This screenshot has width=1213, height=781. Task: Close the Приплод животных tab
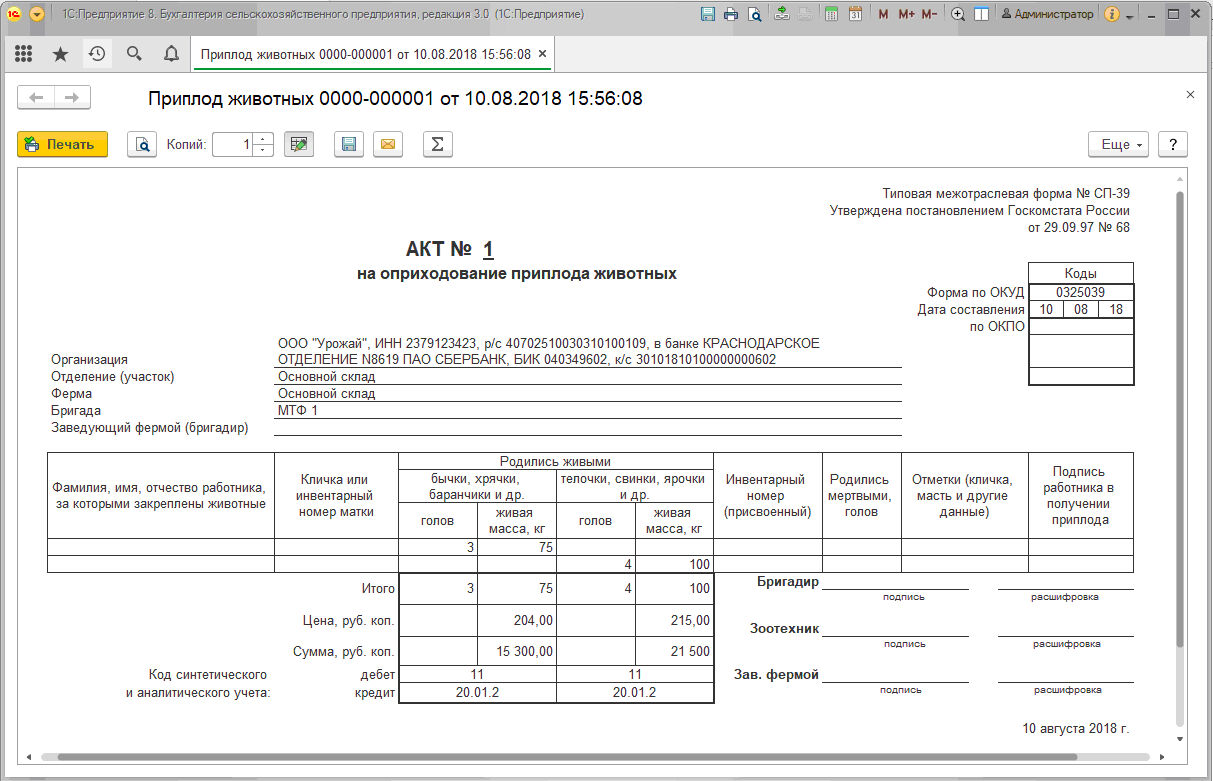coord(542,54)
